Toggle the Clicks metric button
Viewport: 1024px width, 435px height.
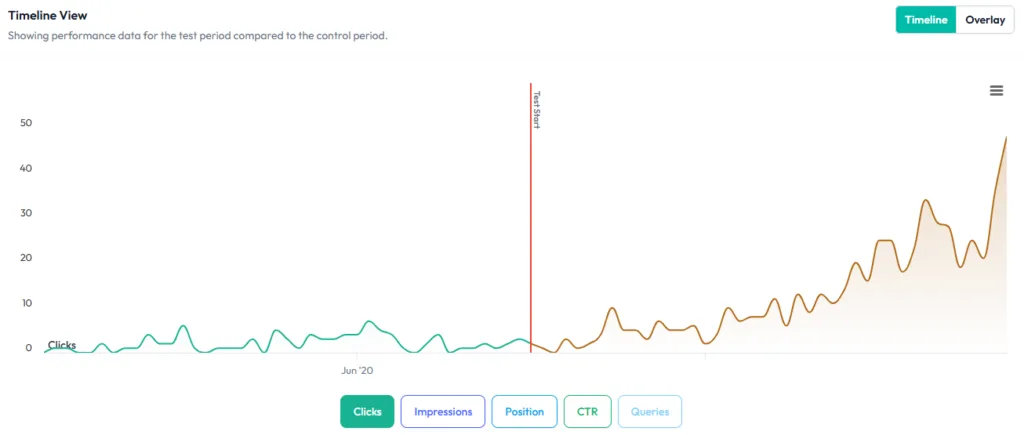point(367,411)
